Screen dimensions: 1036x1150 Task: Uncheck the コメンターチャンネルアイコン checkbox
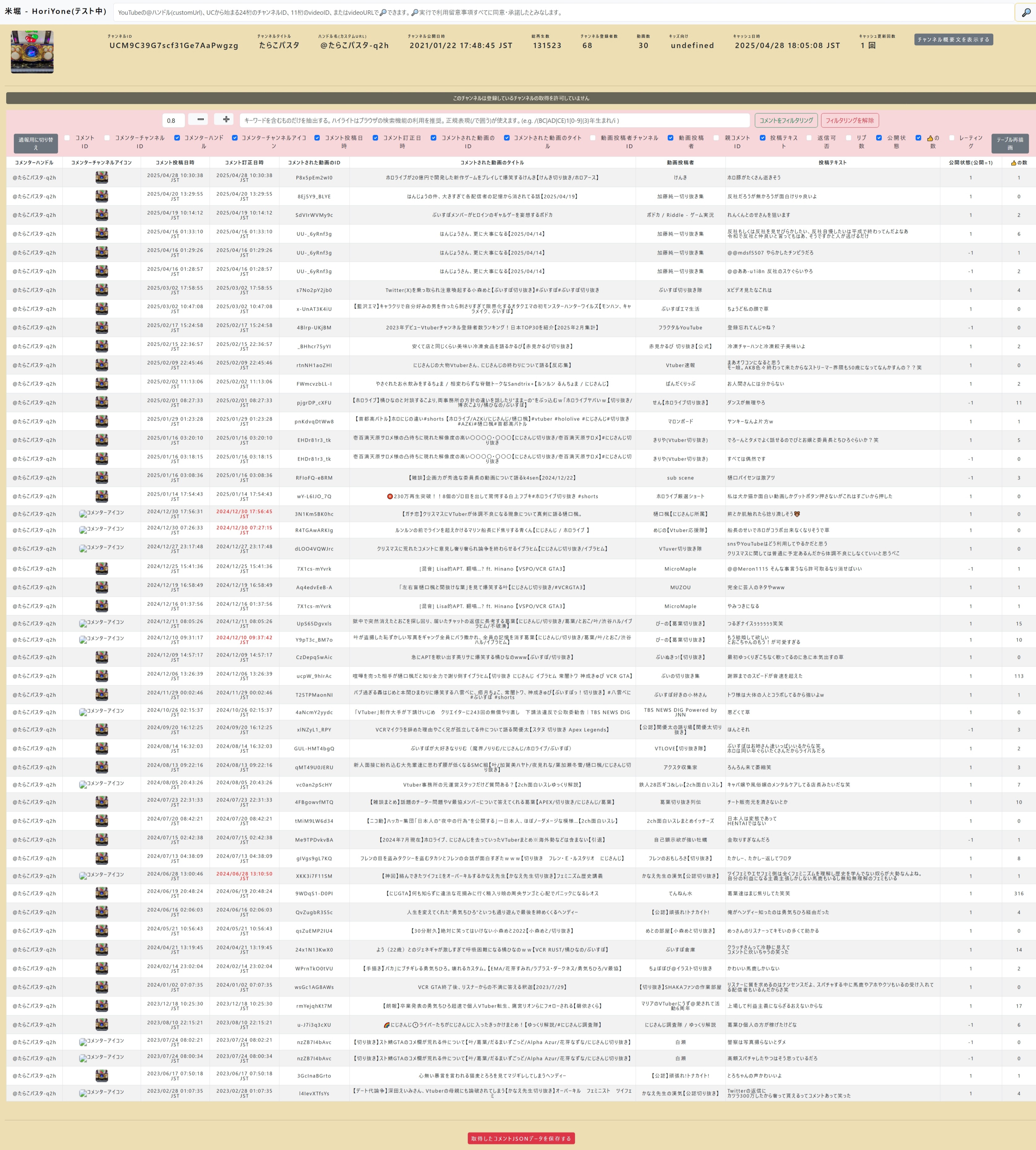tap(235, 138)
